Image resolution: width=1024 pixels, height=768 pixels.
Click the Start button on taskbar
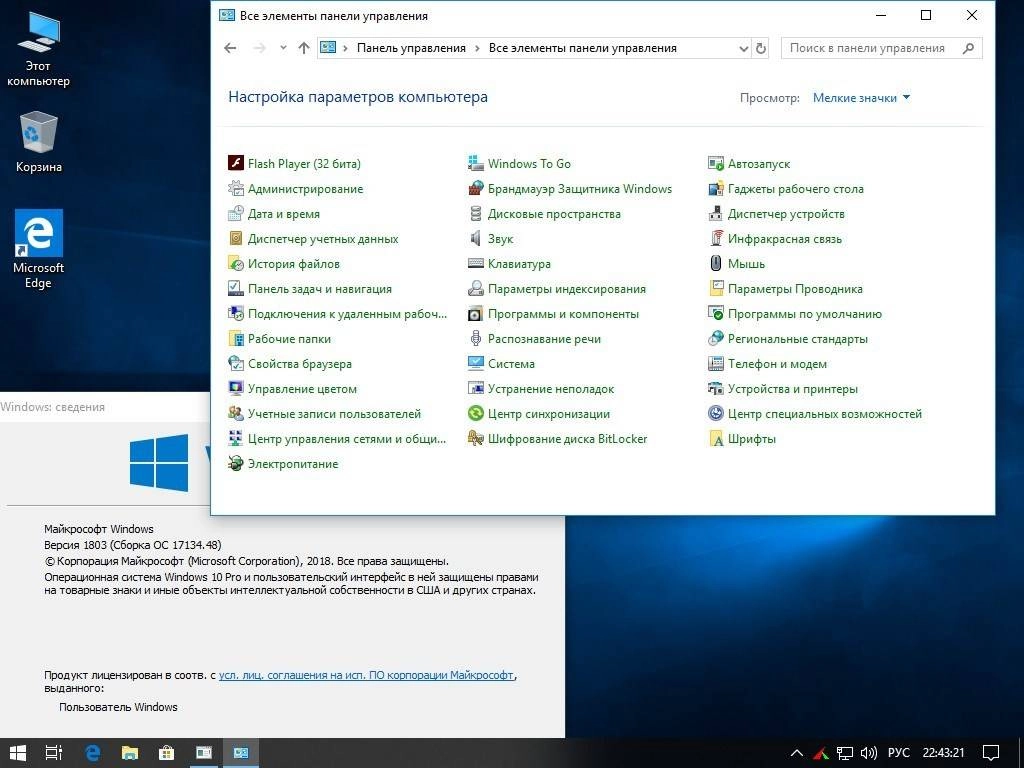coord(18,753)
